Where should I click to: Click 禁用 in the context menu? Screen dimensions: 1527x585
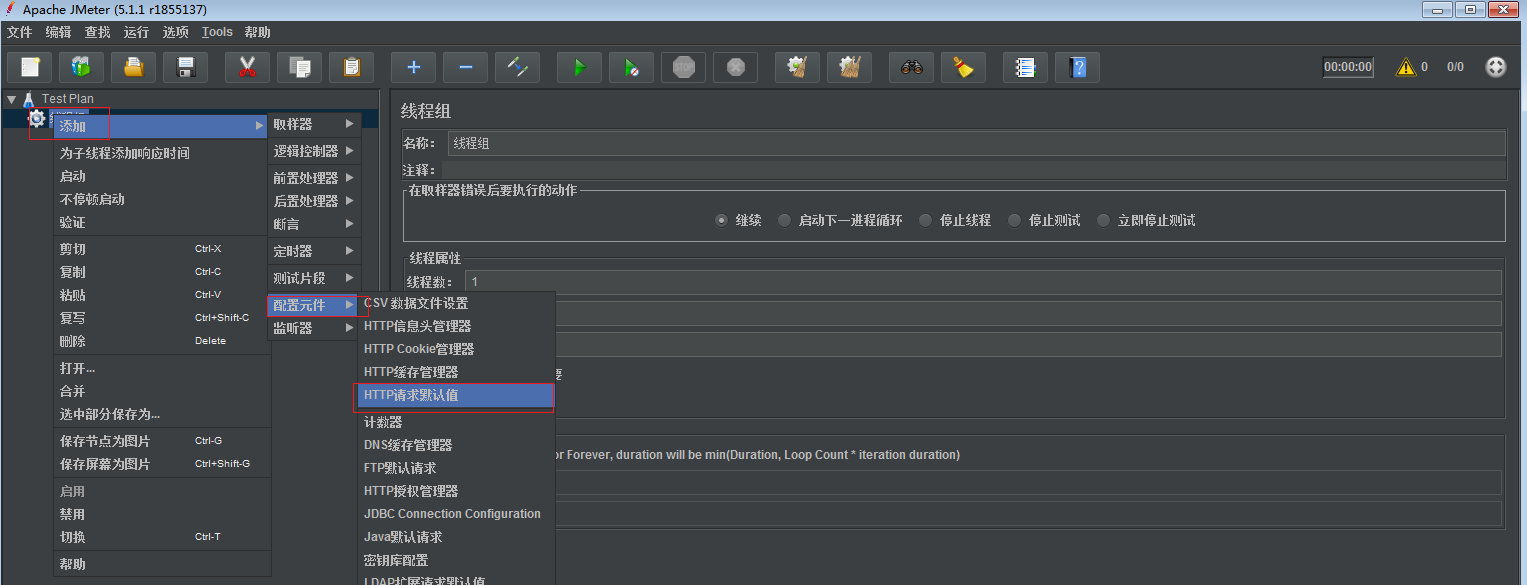click(x=162, y=514)
